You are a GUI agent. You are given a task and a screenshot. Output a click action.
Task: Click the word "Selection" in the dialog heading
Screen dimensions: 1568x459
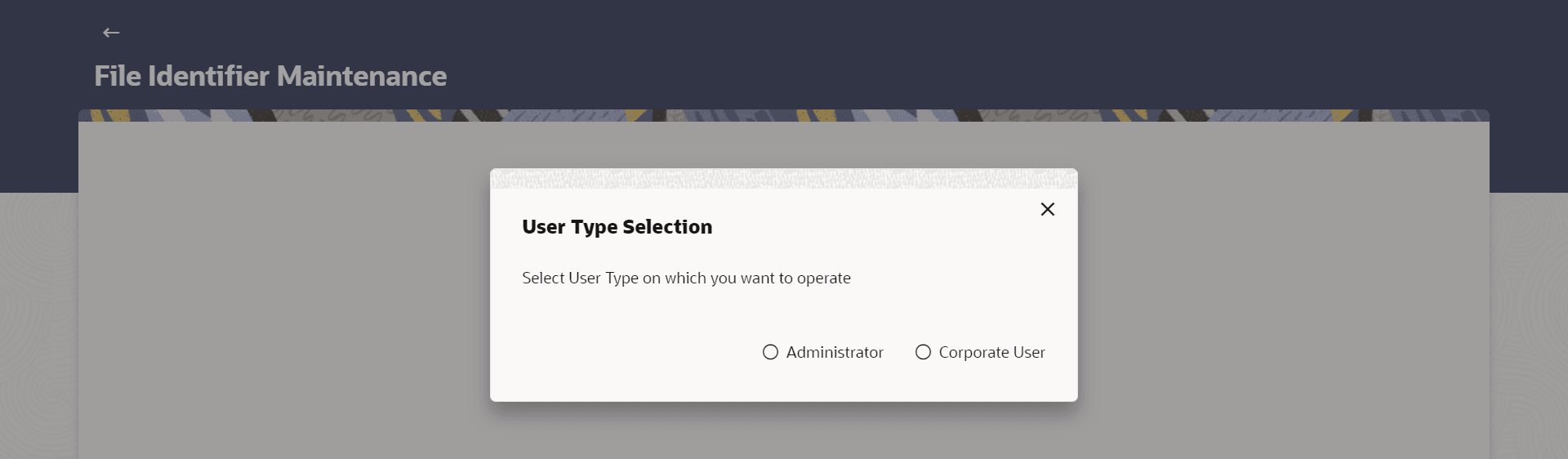pos(667,227)
